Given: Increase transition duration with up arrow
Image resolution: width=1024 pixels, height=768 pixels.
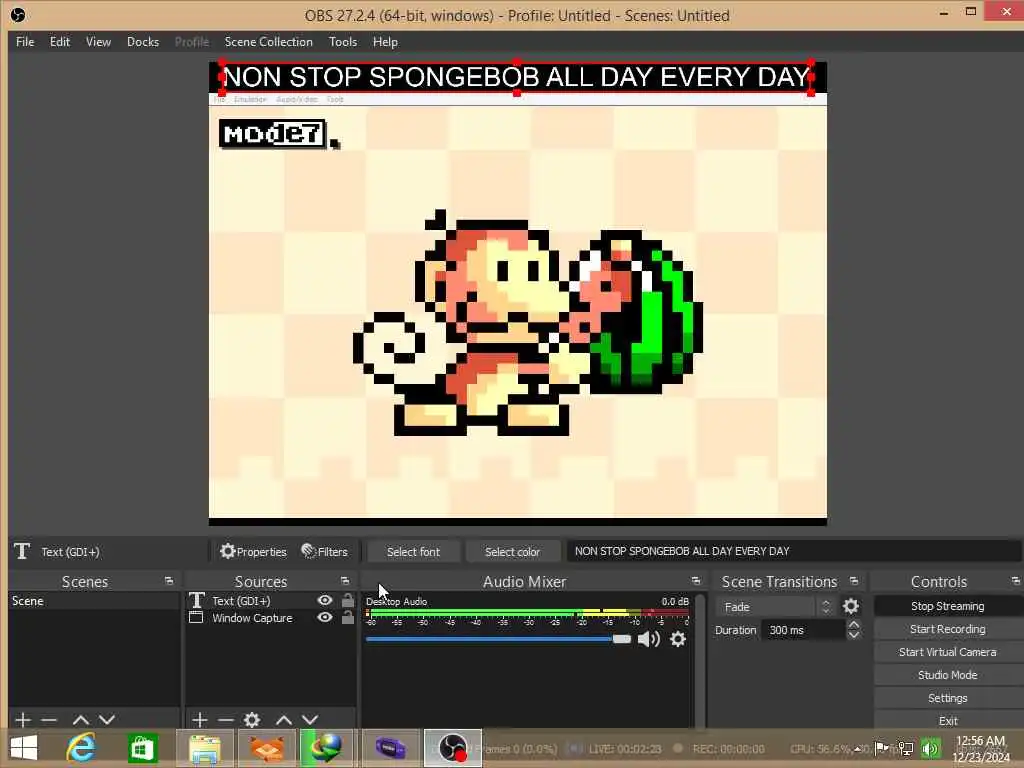Looking at the screenshot, I should pyautogui.click(x=854, y=625).
